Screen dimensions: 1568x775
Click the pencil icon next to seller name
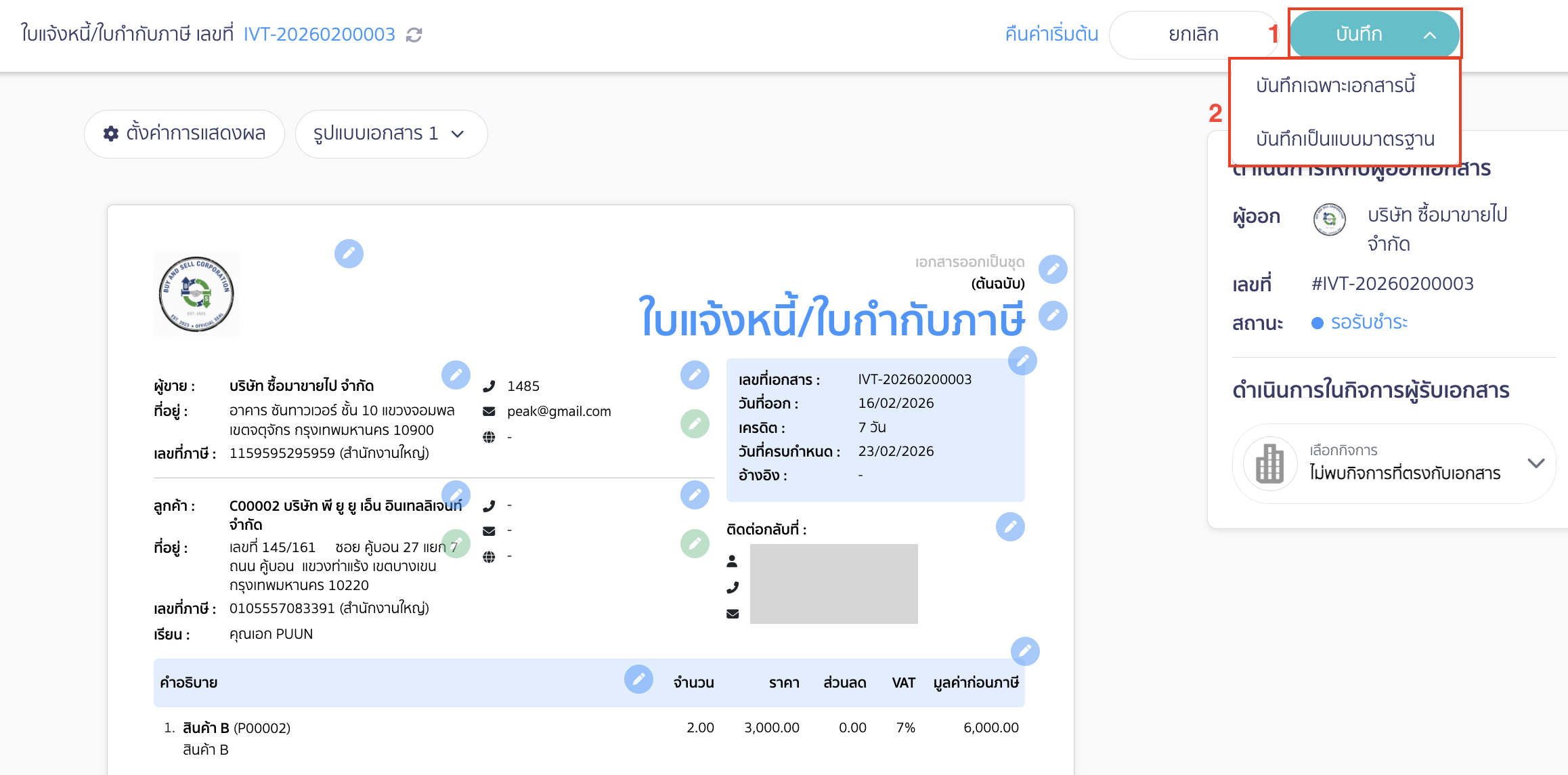(x=456, y=375)
